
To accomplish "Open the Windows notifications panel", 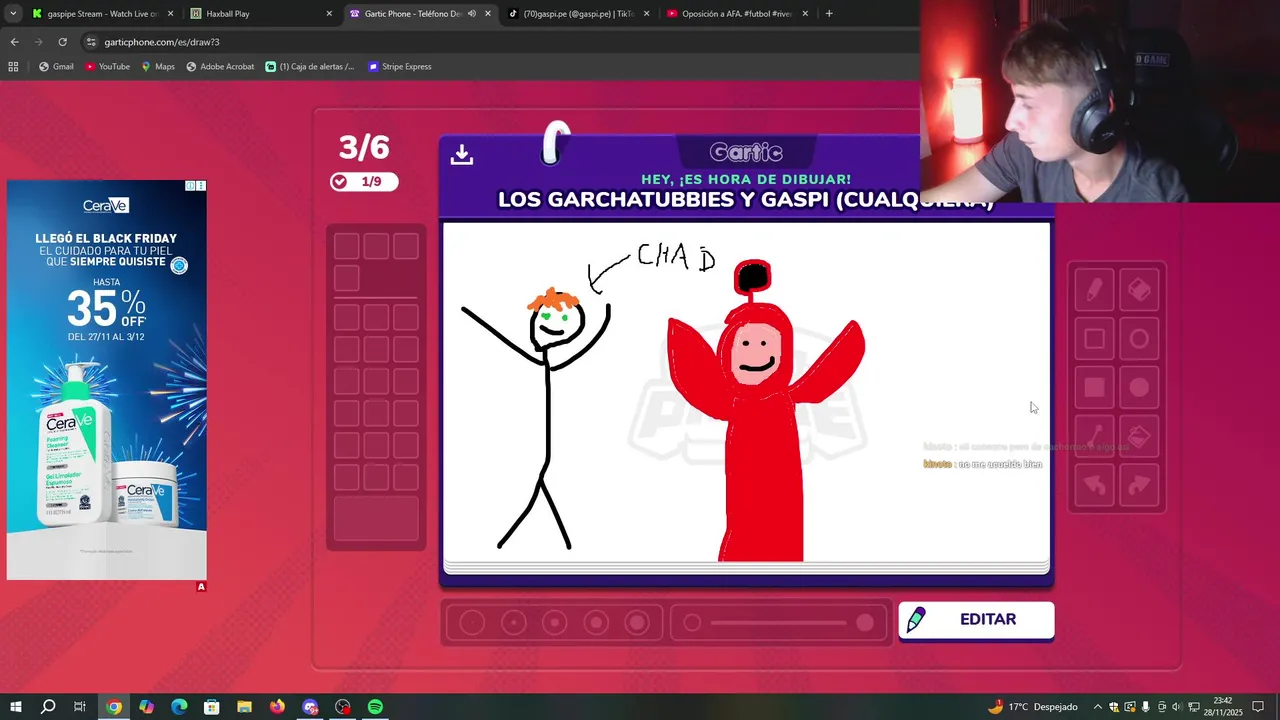I will [1258, 707].
